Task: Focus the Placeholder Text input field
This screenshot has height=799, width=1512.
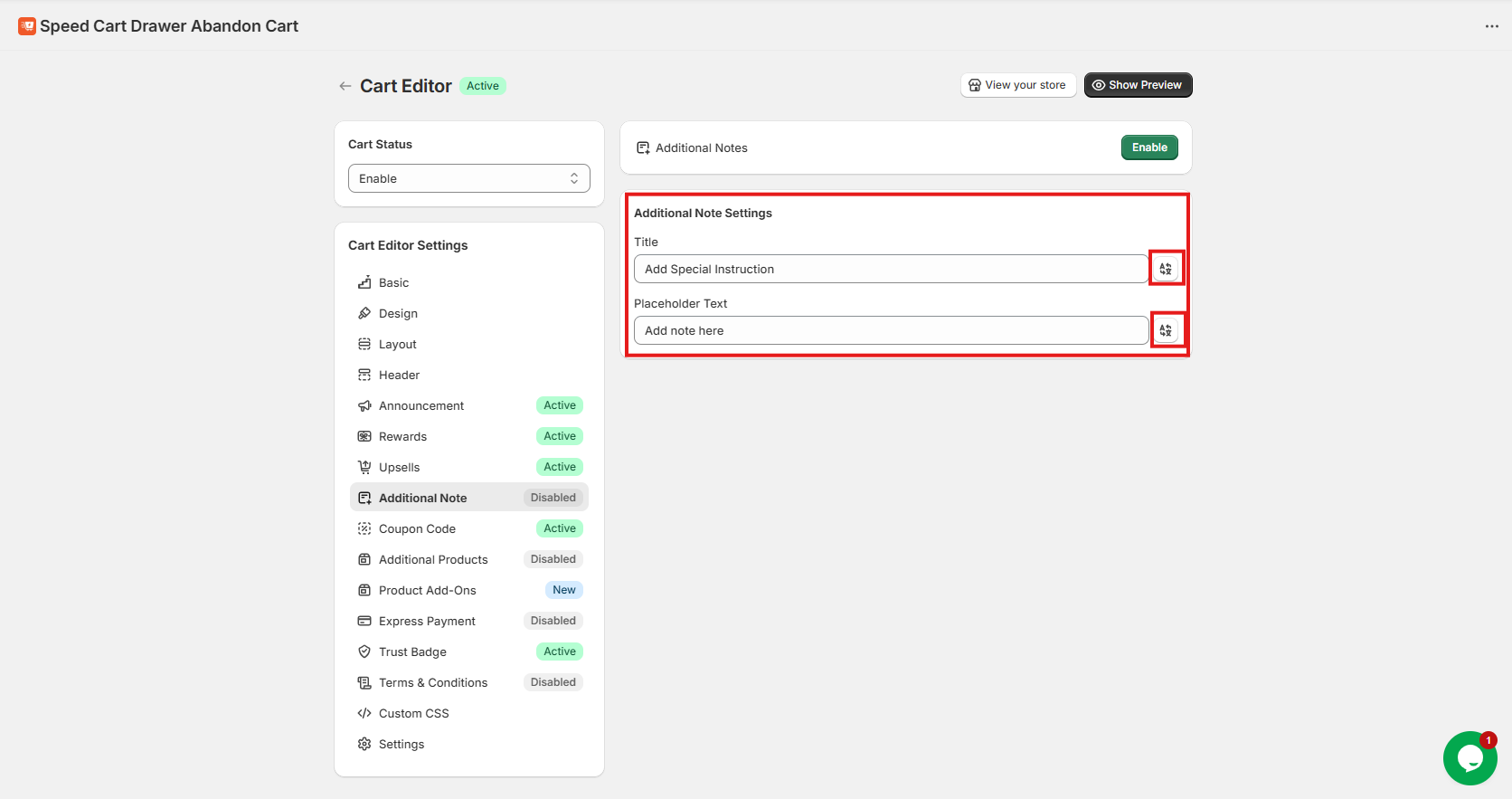Action: click(890, 330)
